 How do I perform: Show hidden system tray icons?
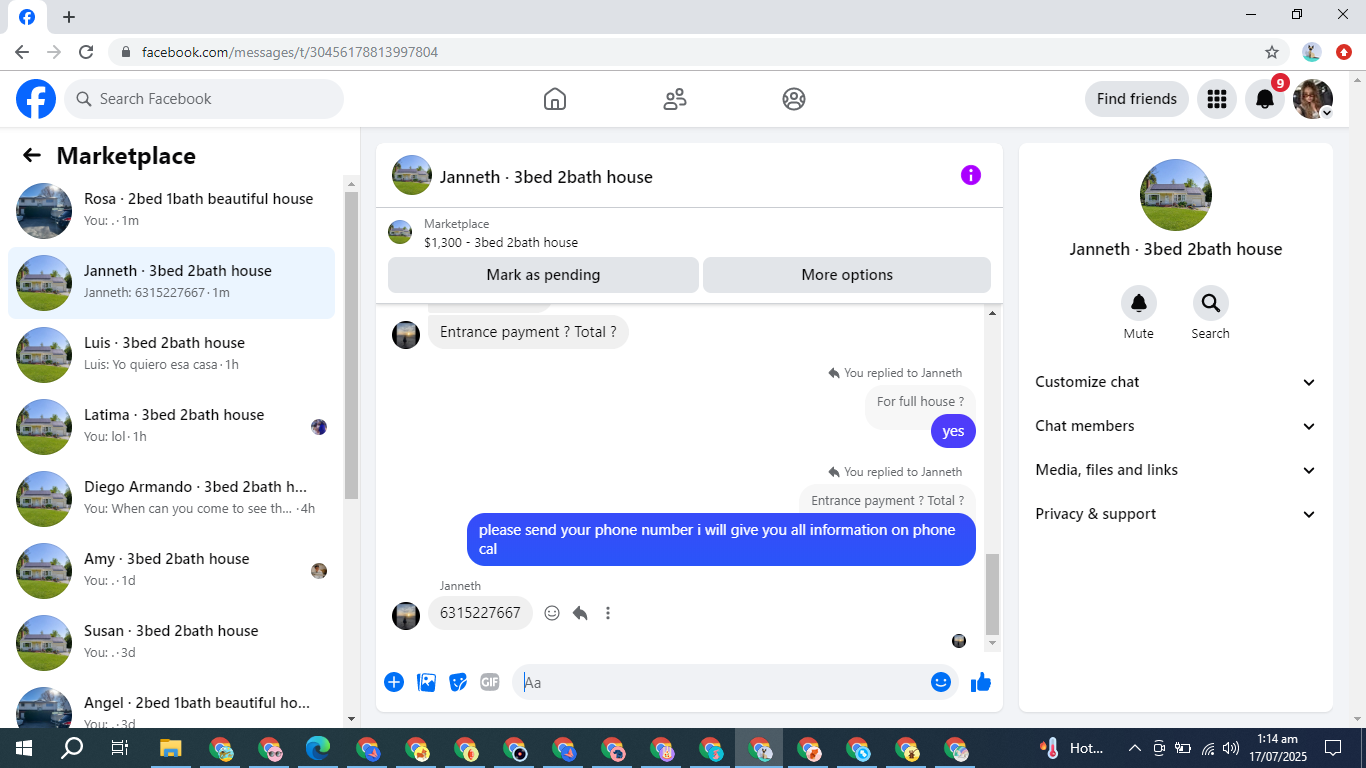coord(1135,748)
